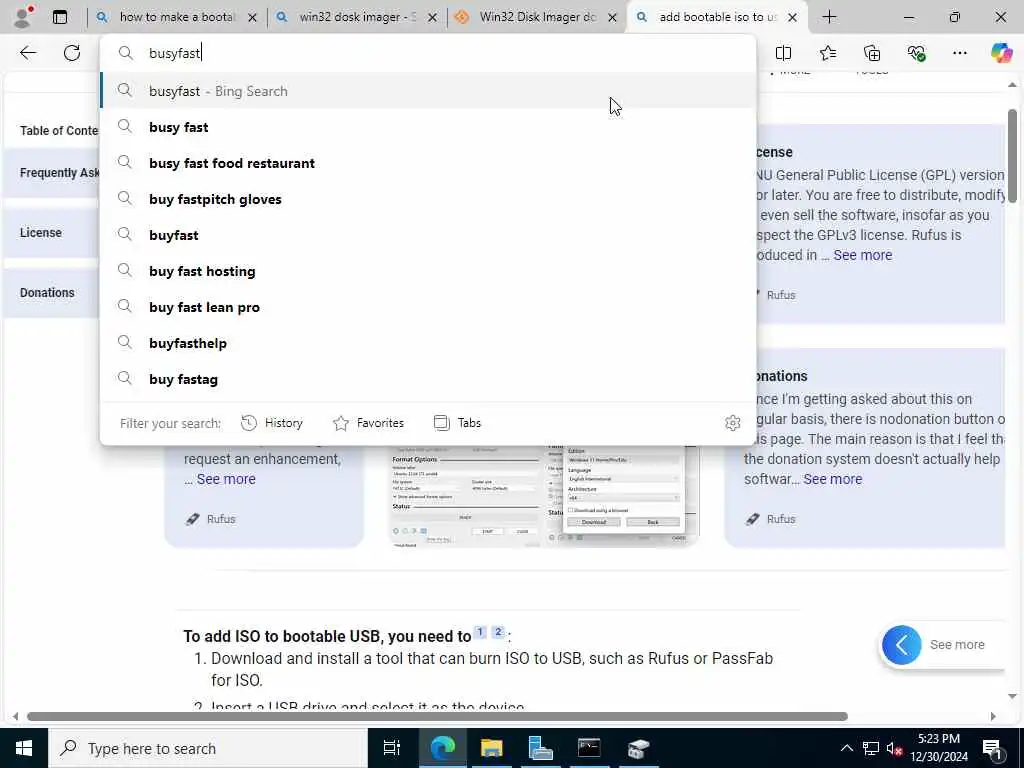Select 'busyfast - Bing Search' suggestion
This screenshot has height=768, width=1024.
click(x=428, y=91)
